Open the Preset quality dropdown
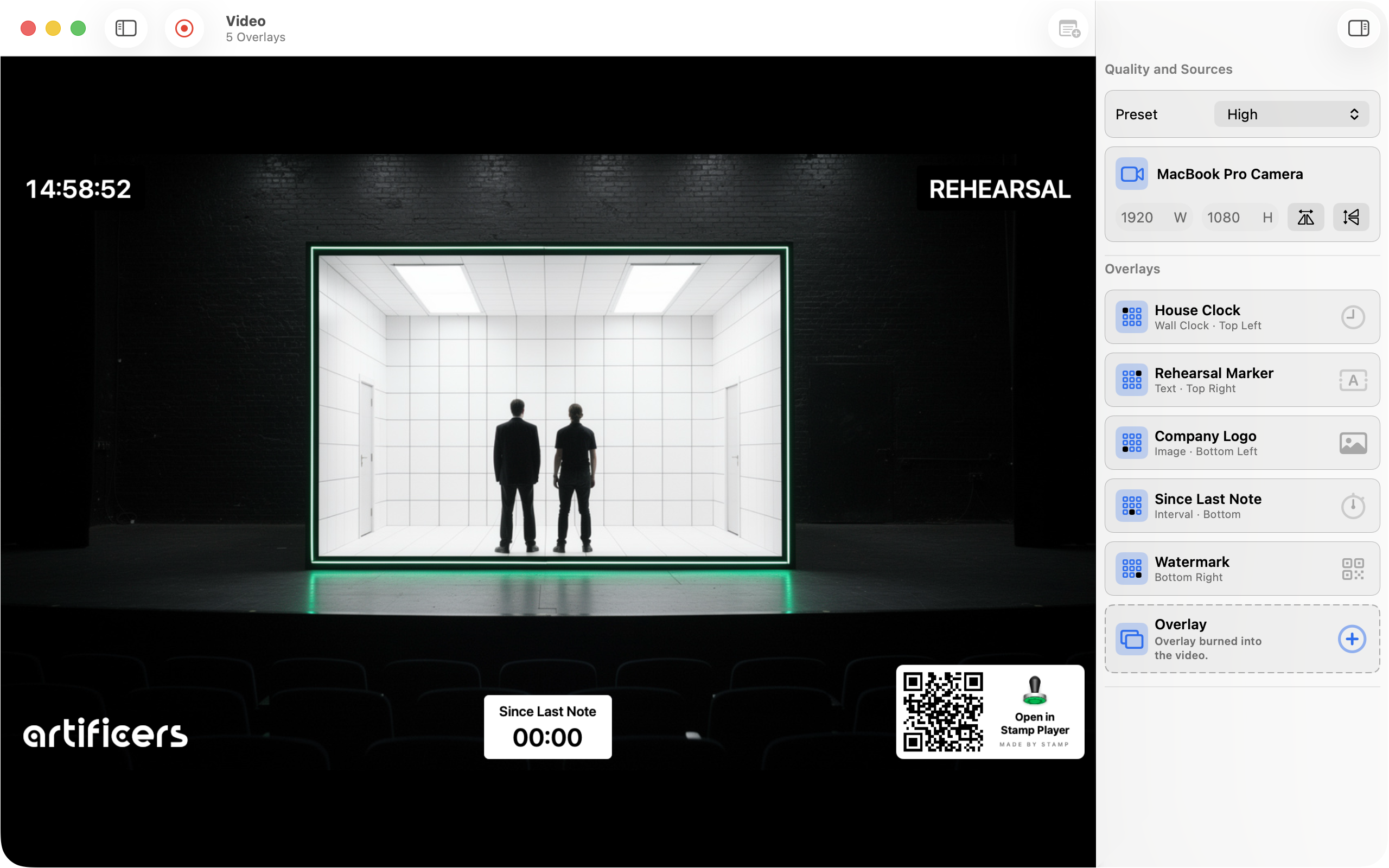Image resolution: width=1389 pixels, height=868 pixels. 1291,114
